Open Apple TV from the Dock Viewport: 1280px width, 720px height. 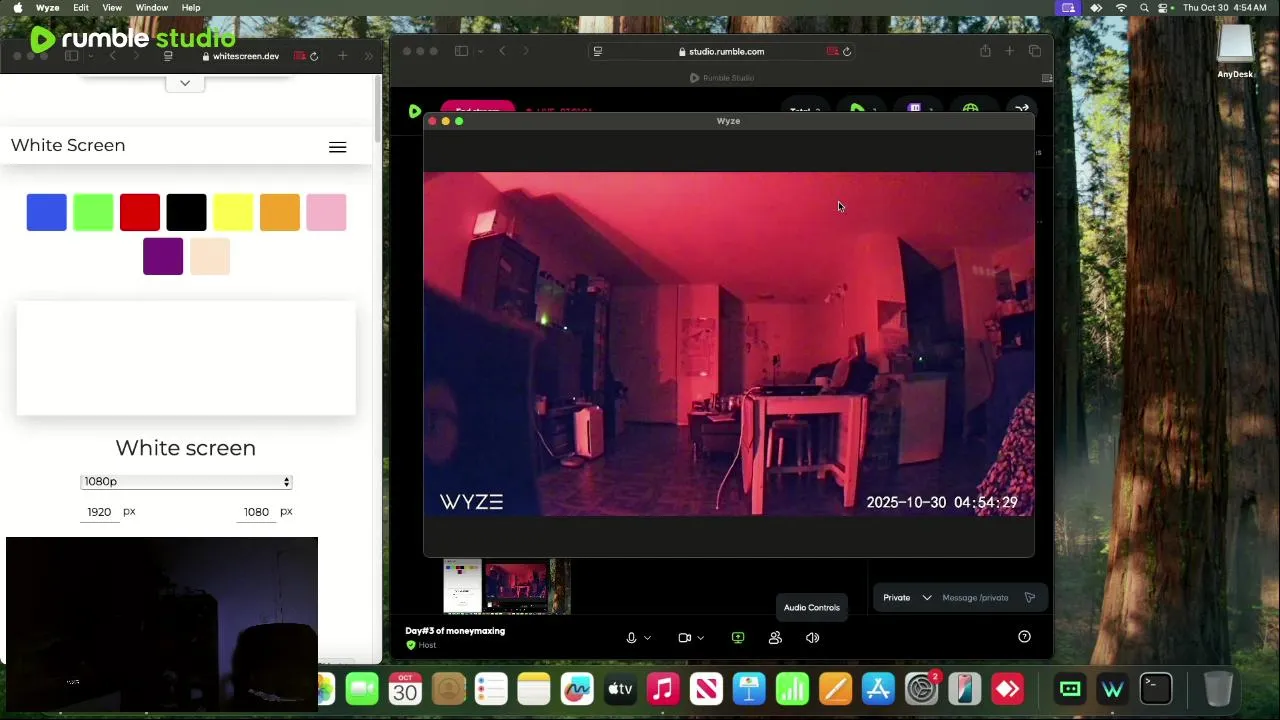620,689
